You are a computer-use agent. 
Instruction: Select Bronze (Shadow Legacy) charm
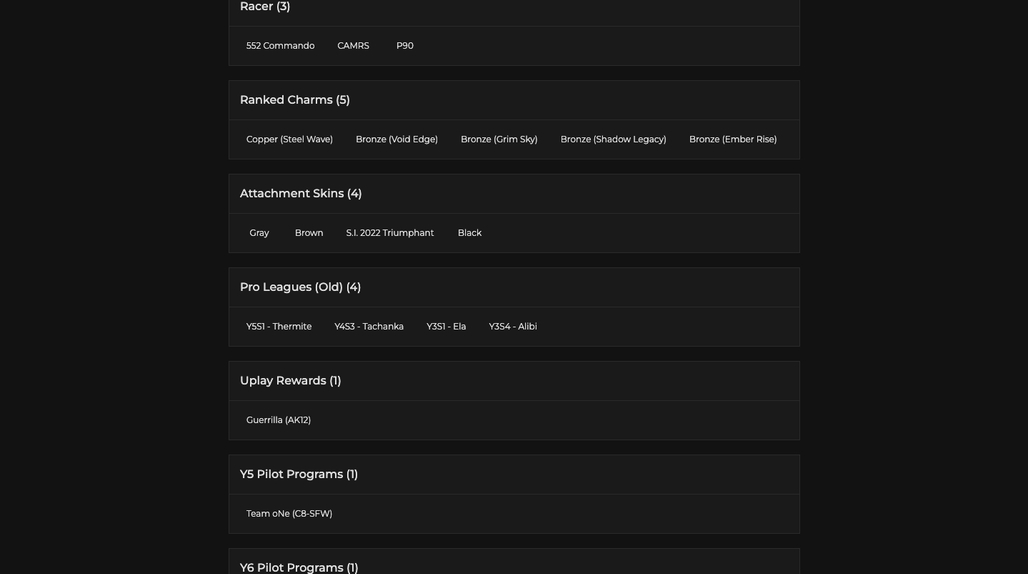tap(613, 140)
